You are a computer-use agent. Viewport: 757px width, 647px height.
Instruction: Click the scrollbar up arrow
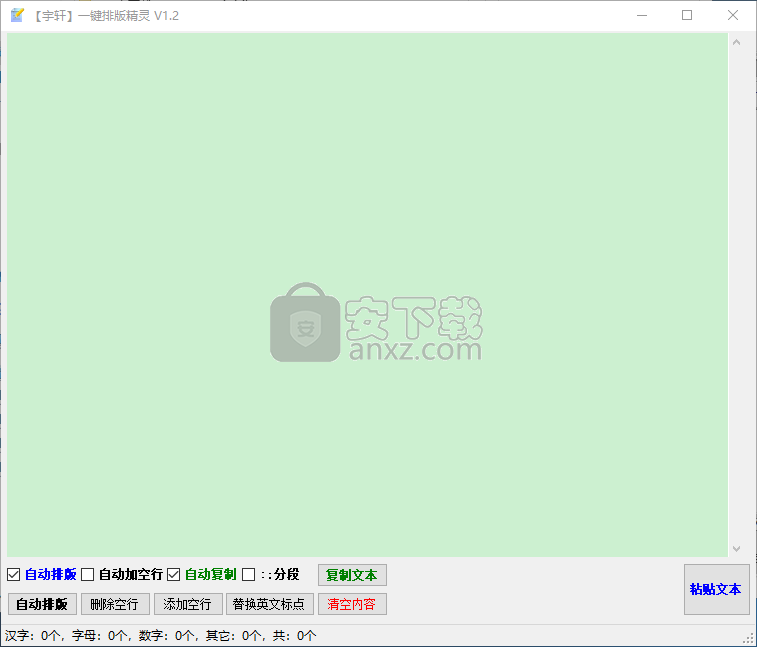point(736,42)
